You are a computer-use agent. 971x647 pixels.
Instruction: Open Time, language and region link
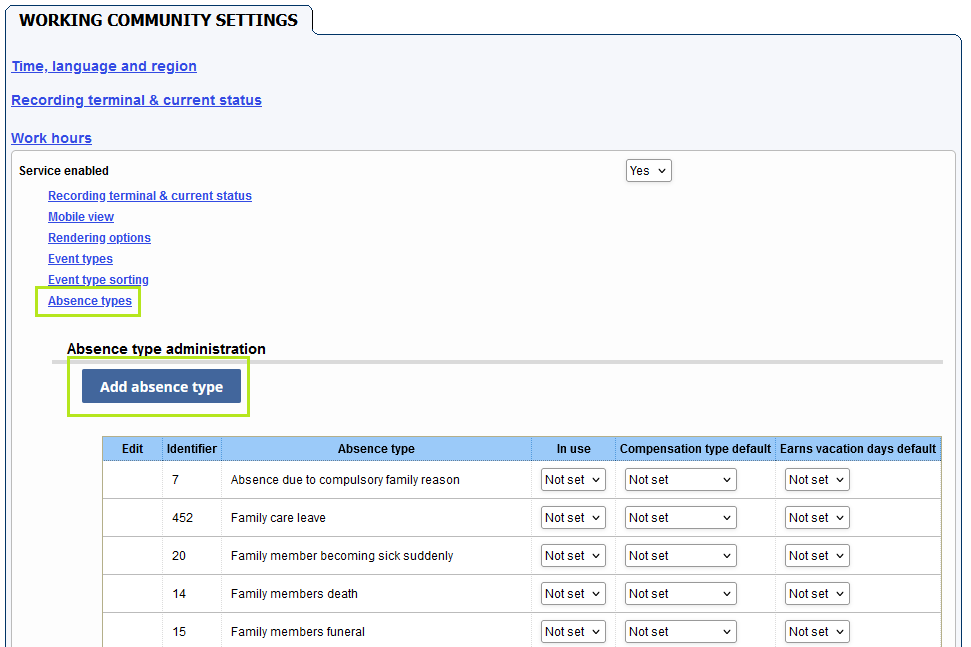pyautogui.click(x=104, y=66)
